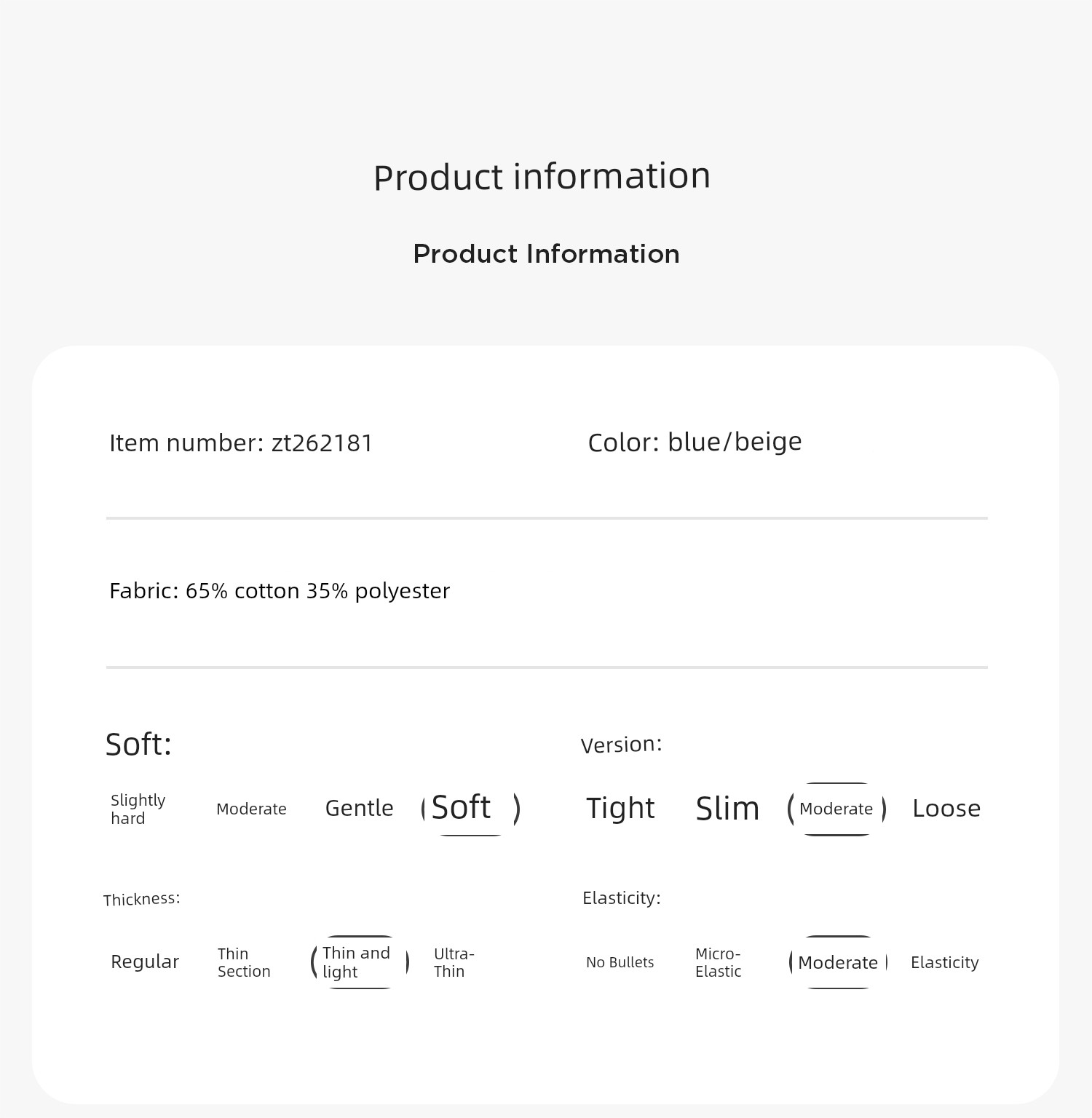Viewport: 1092px width, 1118px height.
Task: Select the 'Elasticity' option at row end
Action: coord(944,962)
